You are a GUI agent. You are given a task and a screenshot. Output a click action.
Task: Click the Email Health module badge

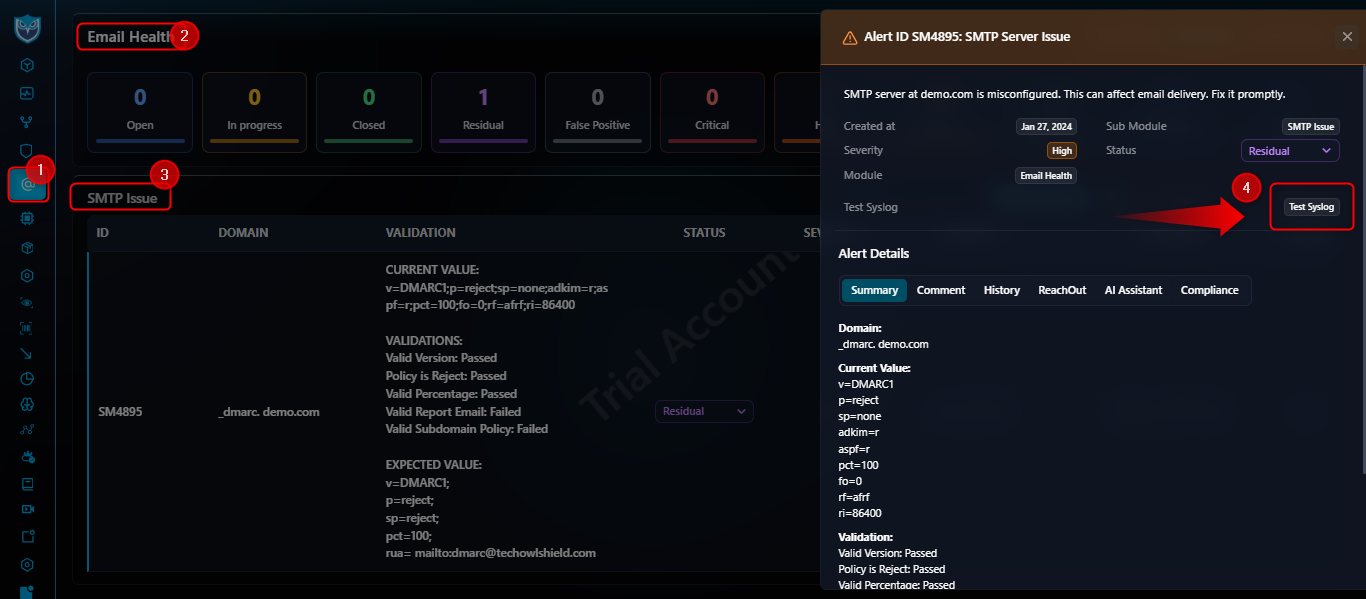1046,175
